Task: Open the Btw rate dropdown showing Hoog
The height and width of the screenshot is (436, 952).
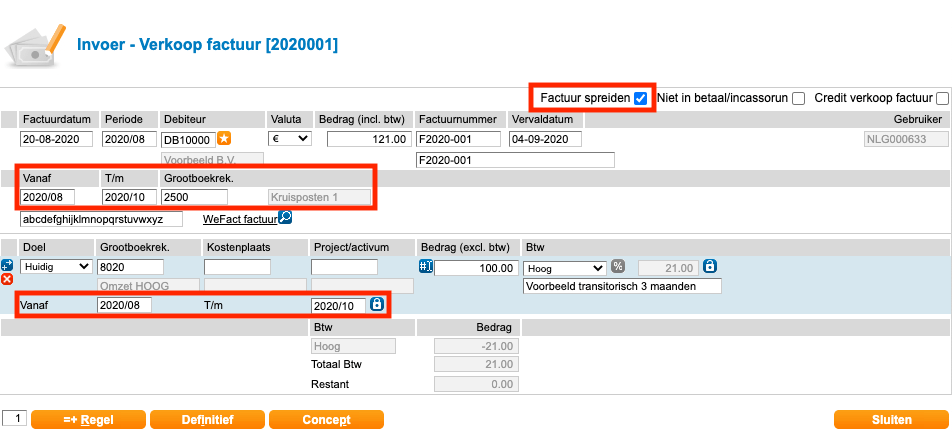Action: tap(564, 267)
